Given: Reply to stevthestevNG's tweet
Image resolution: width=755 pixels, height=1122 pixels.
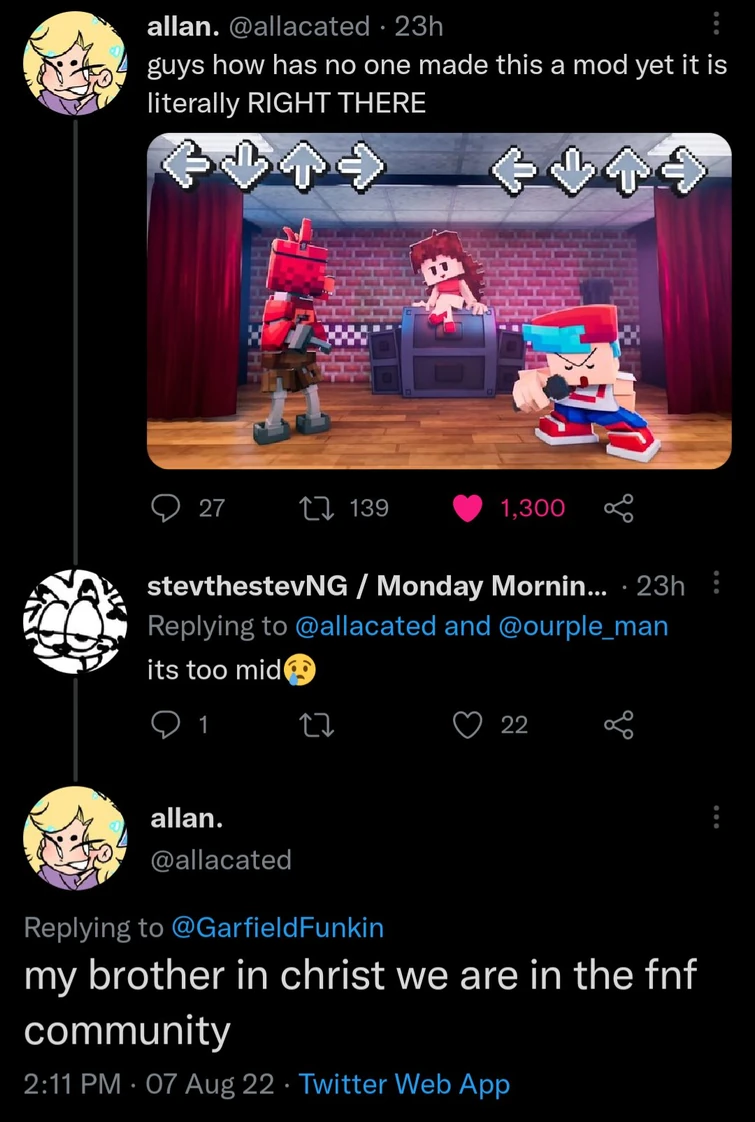Looking at the screenshot, I should [163, 725].
